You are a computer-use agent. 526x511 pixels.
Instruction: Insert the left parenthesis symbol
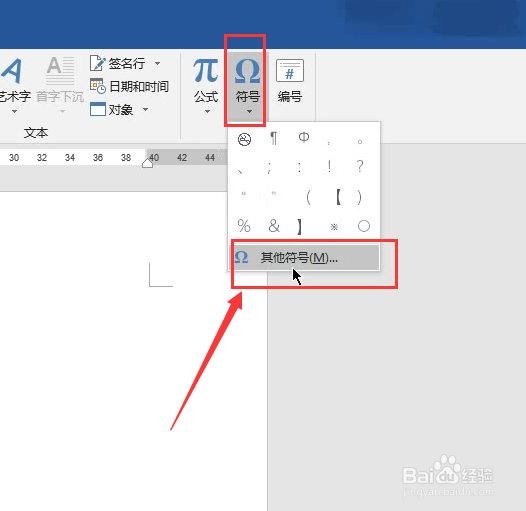(x=309, y=197)
